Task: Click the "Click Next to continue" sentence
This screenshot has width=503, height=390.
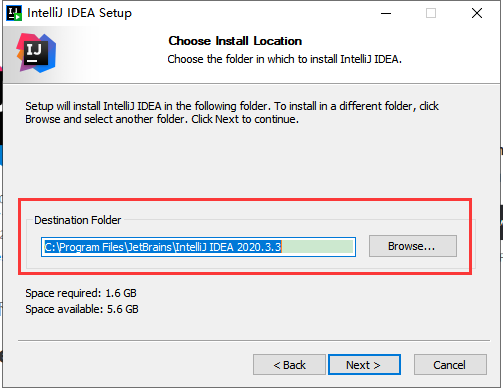Action: coord(245,119)
